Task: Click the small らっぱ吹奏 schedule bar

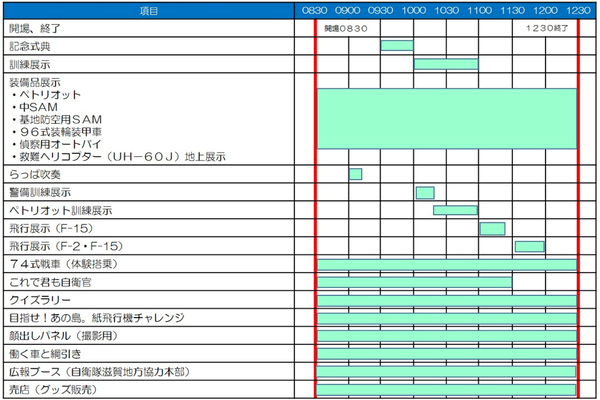Action: click(355, 174)
